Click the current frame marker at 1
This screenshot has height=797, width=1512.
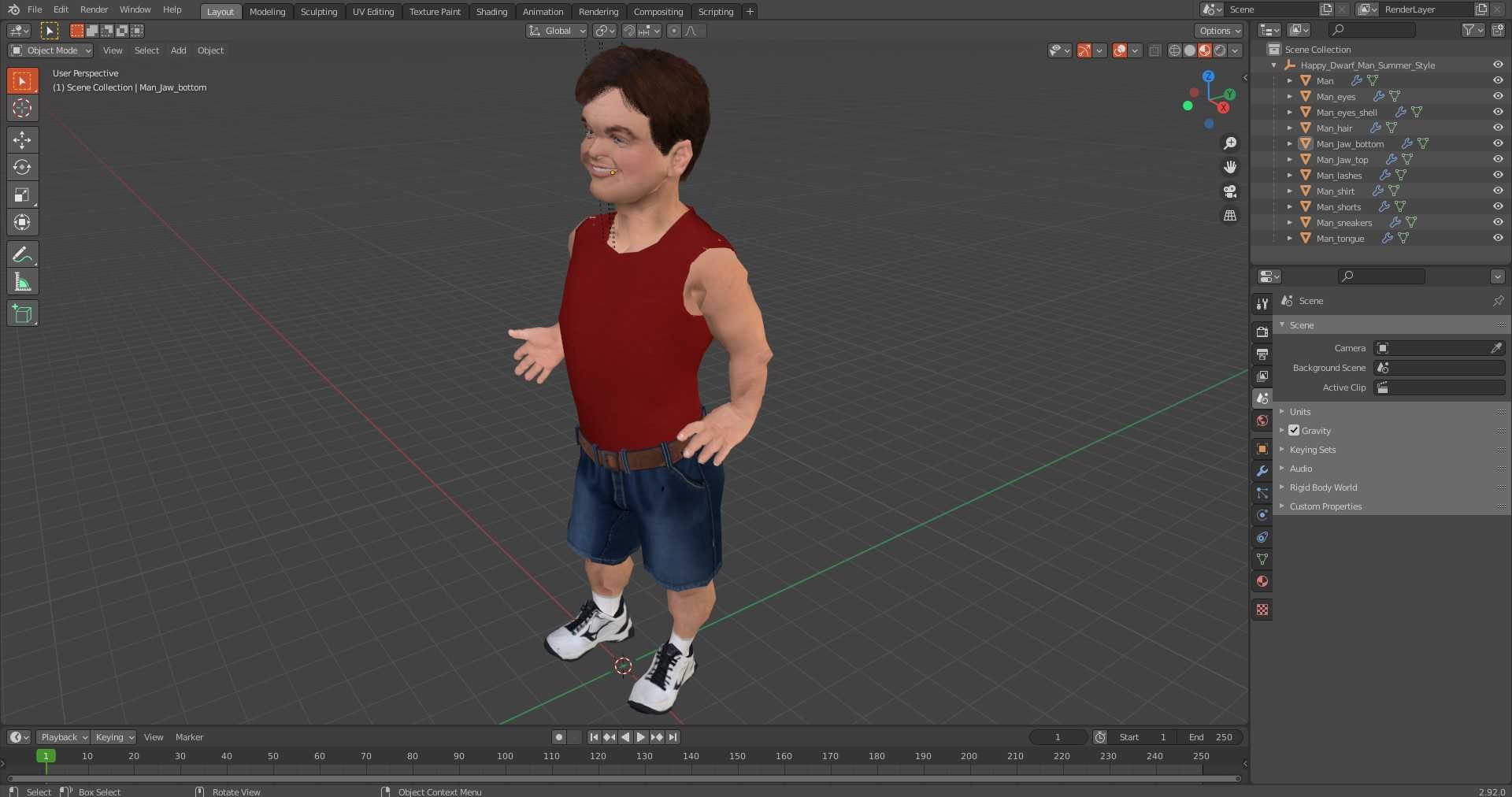pos(46,756)
